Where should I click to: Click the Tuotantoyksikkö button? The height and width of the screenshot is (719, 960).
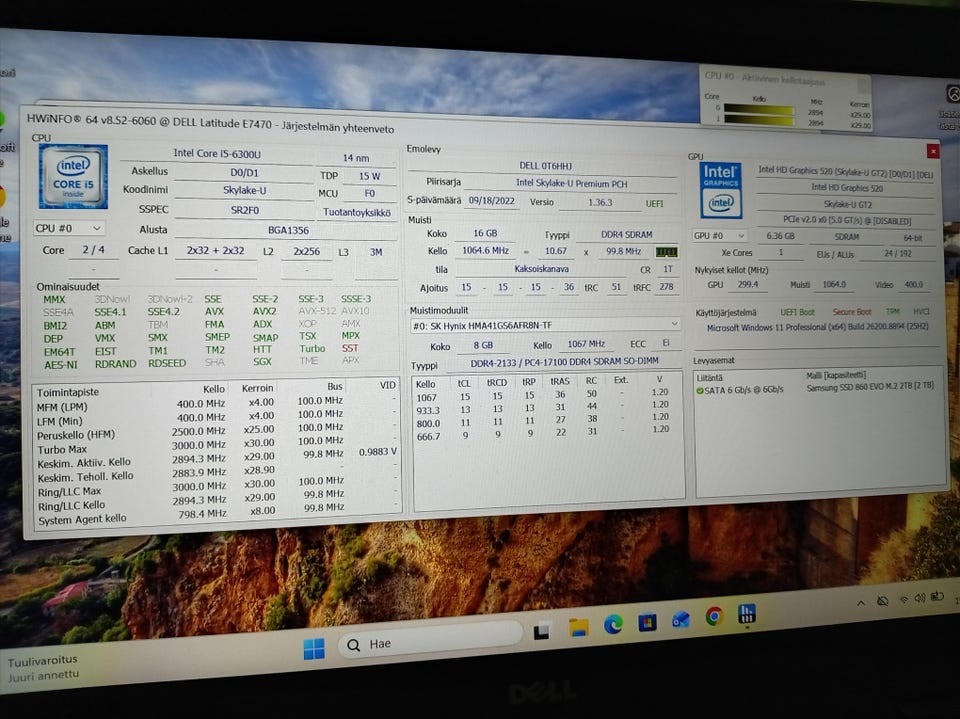[x=356, y=213]
